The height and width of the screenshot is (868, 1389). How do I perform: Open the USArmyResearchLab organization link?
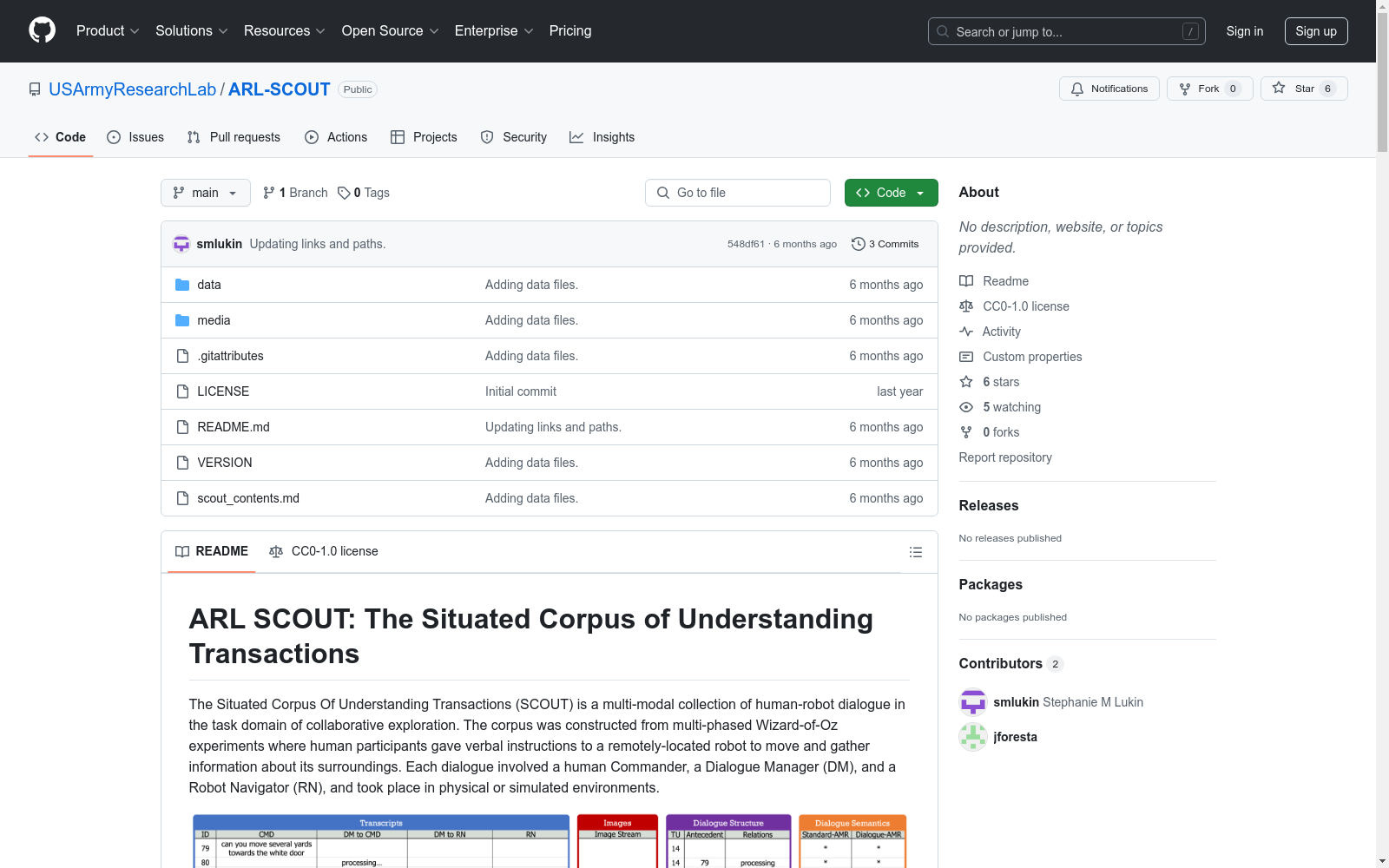pyautogui.click(x=132, y=89)
